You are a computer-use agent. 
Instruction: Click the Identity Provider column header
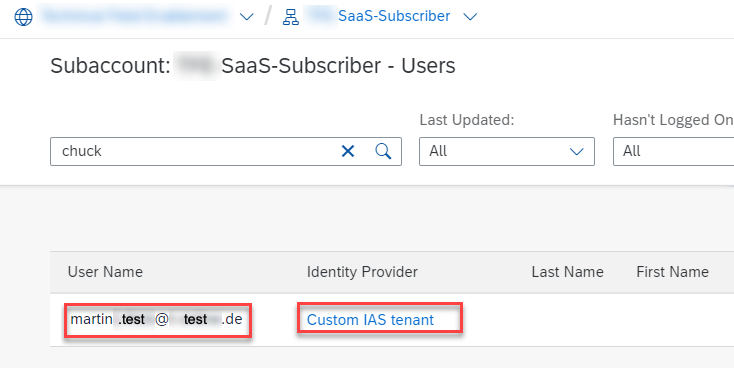point(362,272)
